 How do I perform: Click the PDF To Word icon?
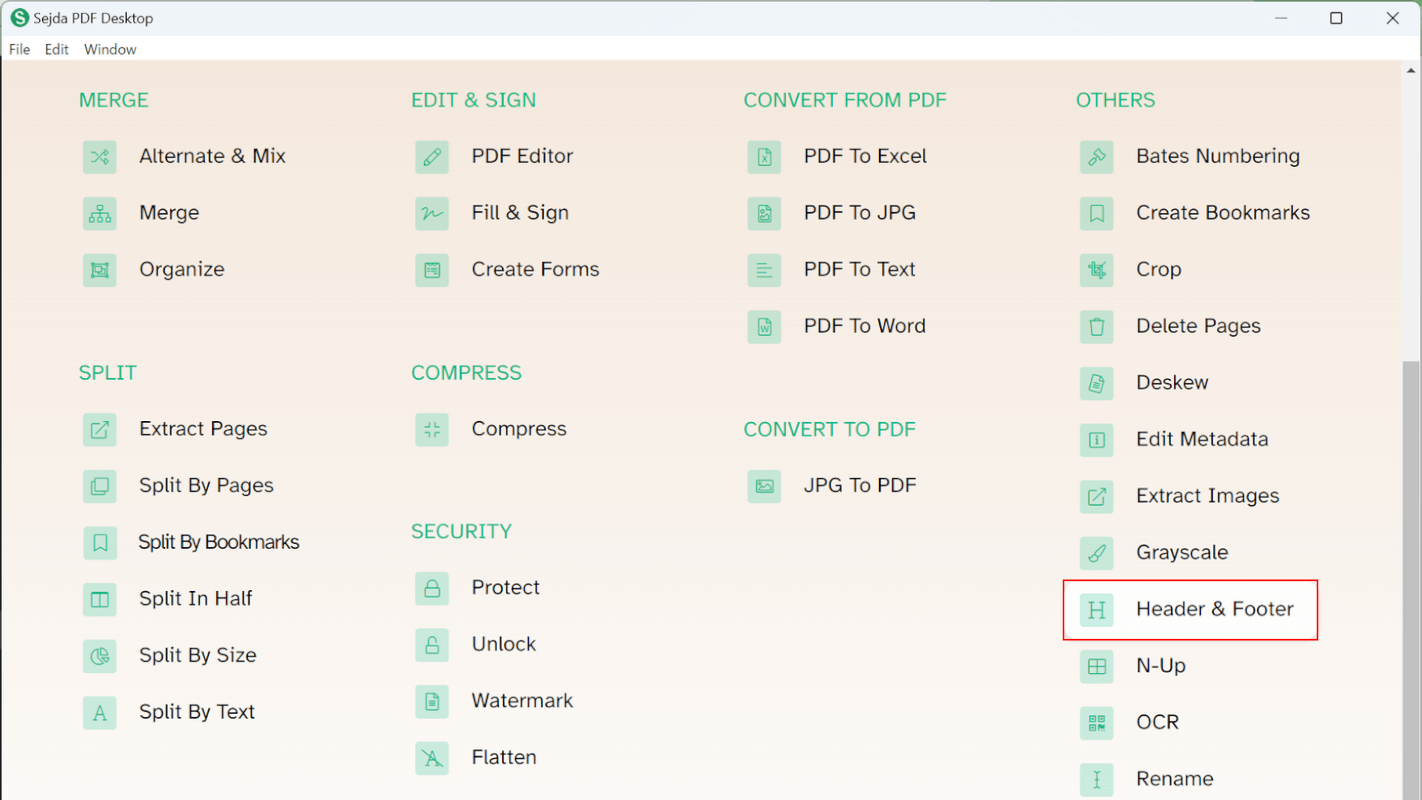point(764,326)
